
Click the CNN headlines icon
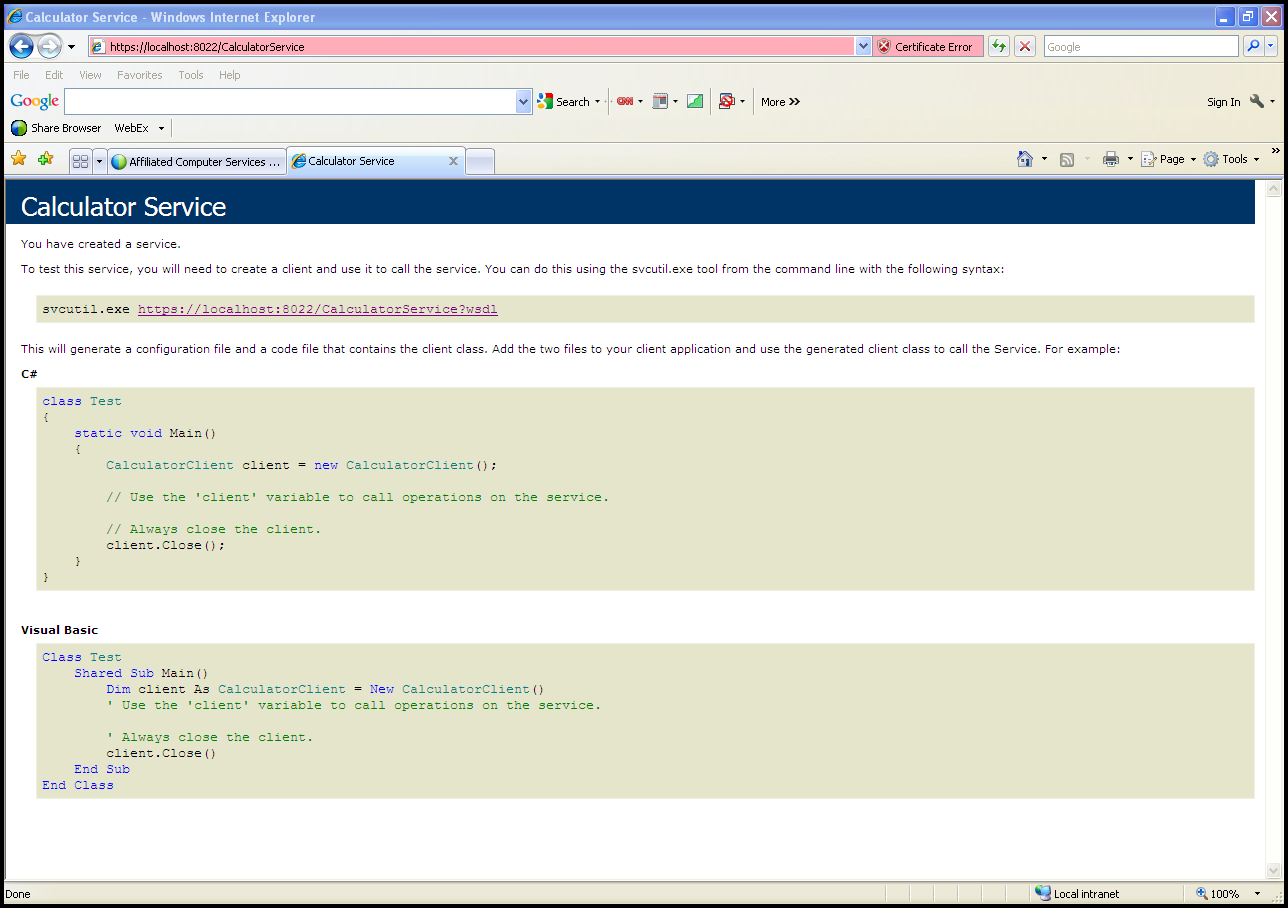tap(625, 101)
